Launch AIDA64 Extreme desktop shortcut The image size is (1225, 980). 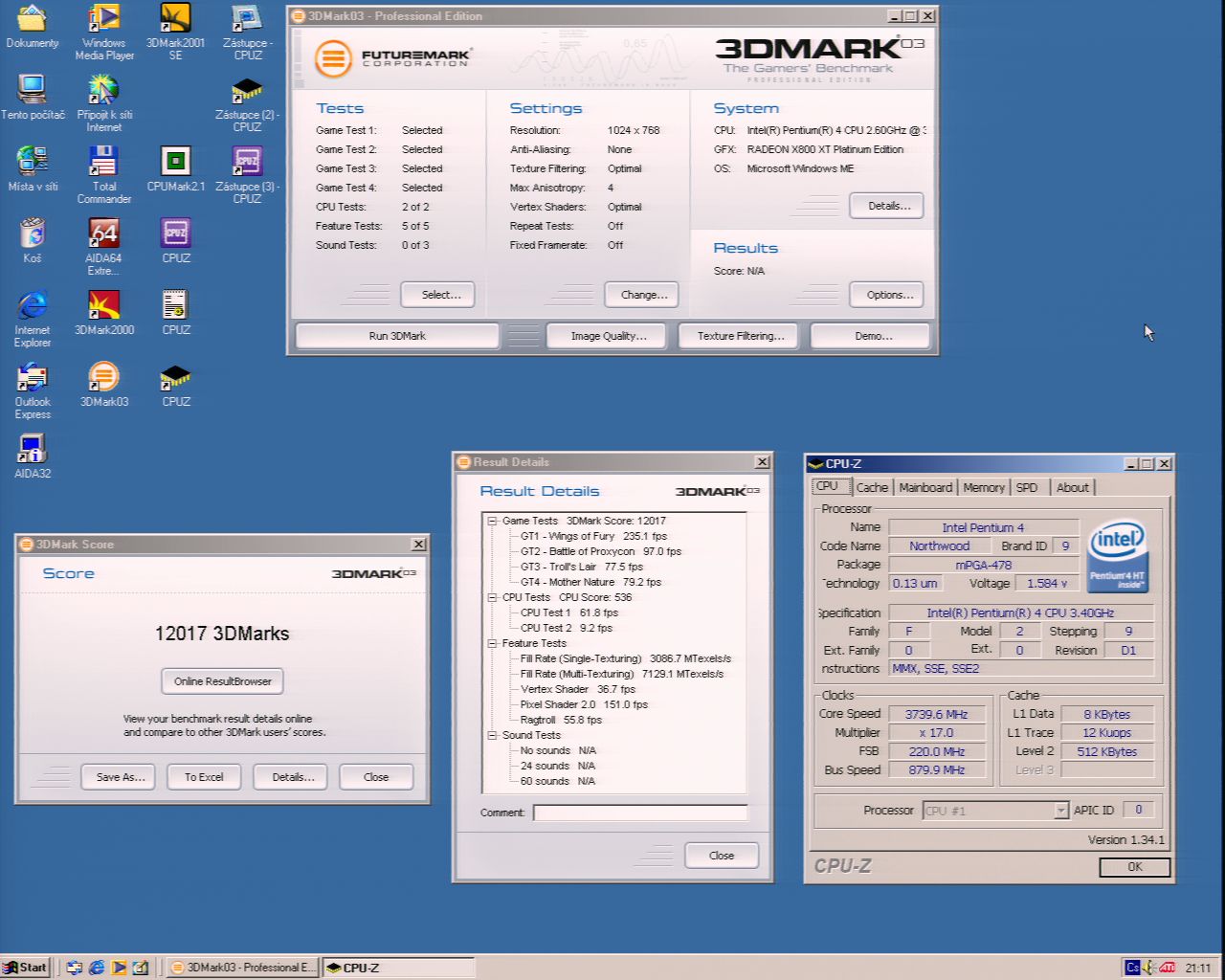click(103, 246)
